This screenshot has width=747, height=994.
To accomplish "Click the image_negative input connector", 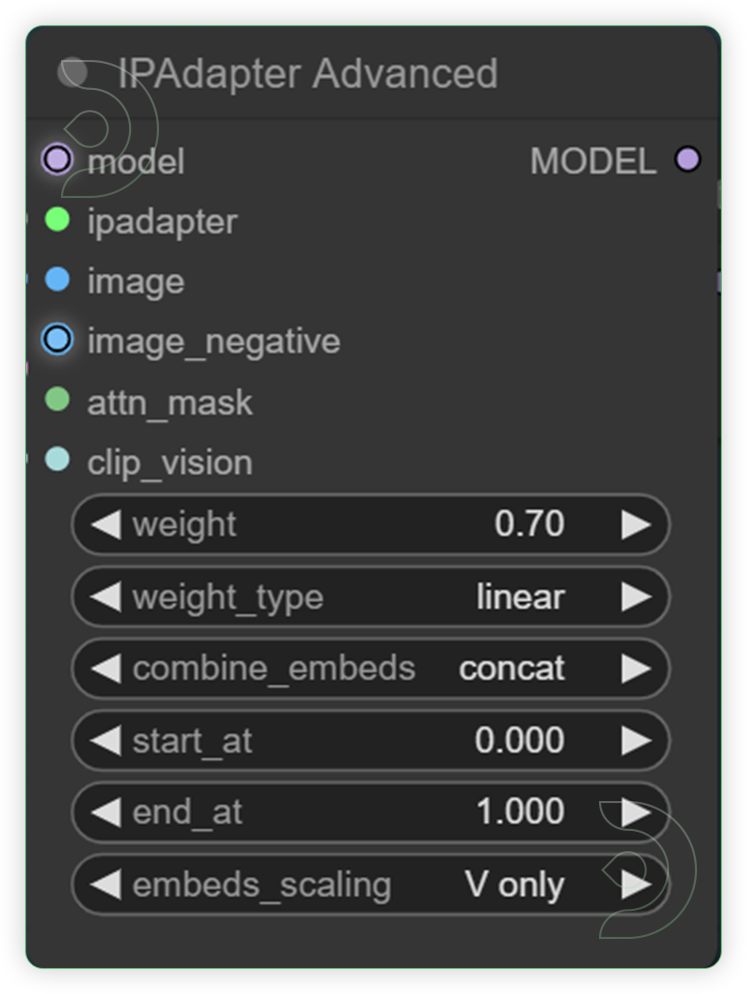I will (57, 340).
